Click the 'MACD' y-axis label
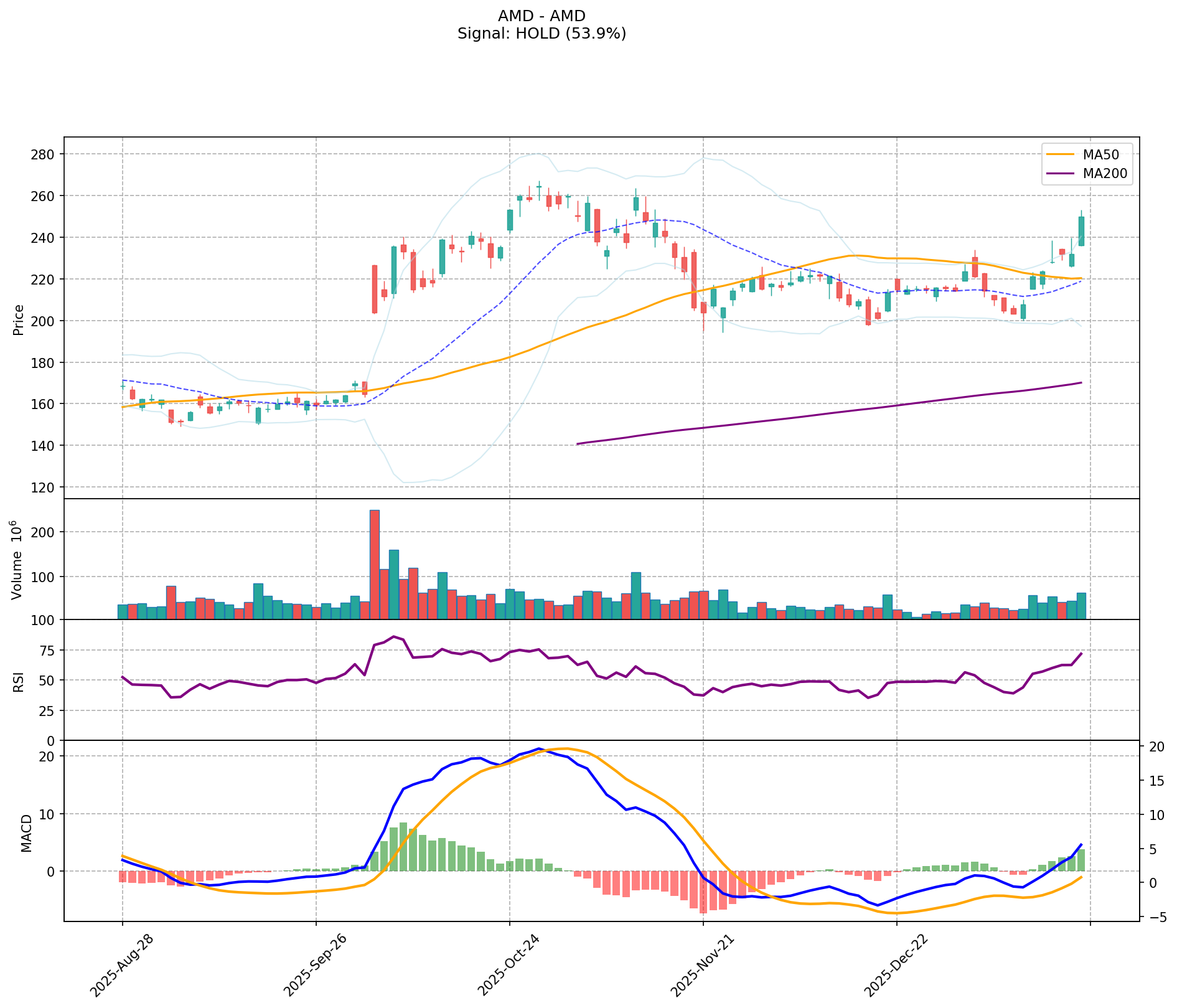The width and height of the screenshot is (1177, 1008). point(26,832)
